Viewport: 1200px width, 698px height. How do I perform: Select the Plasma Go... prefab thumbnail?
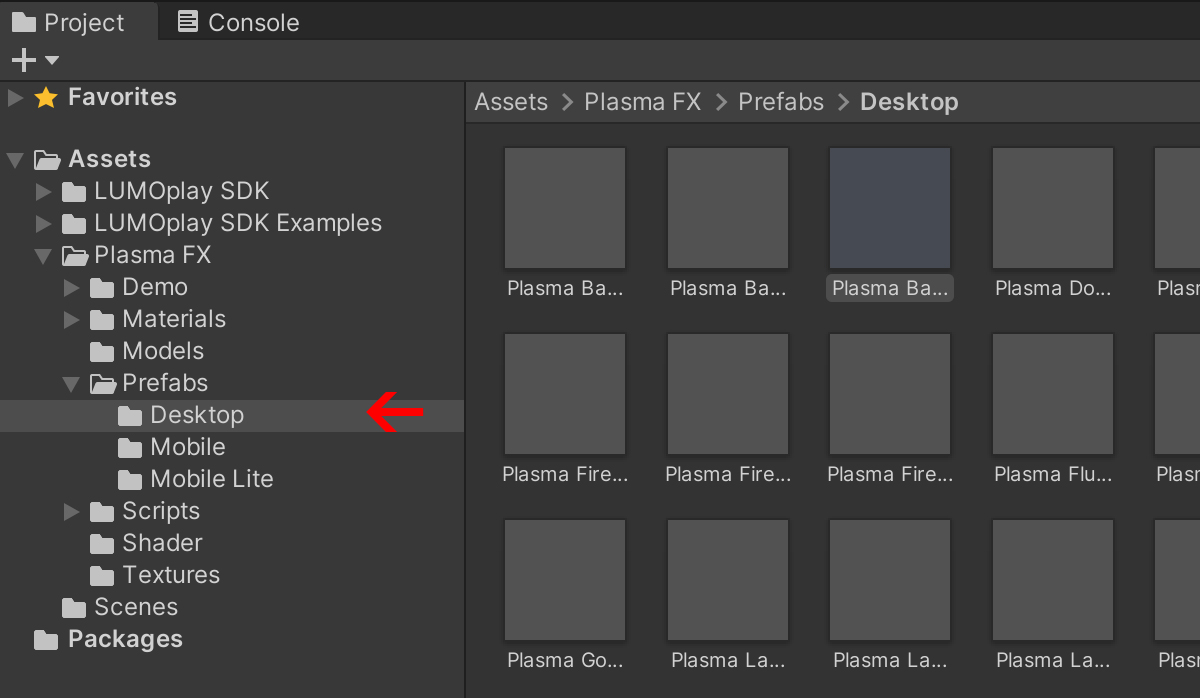(565, 580)
